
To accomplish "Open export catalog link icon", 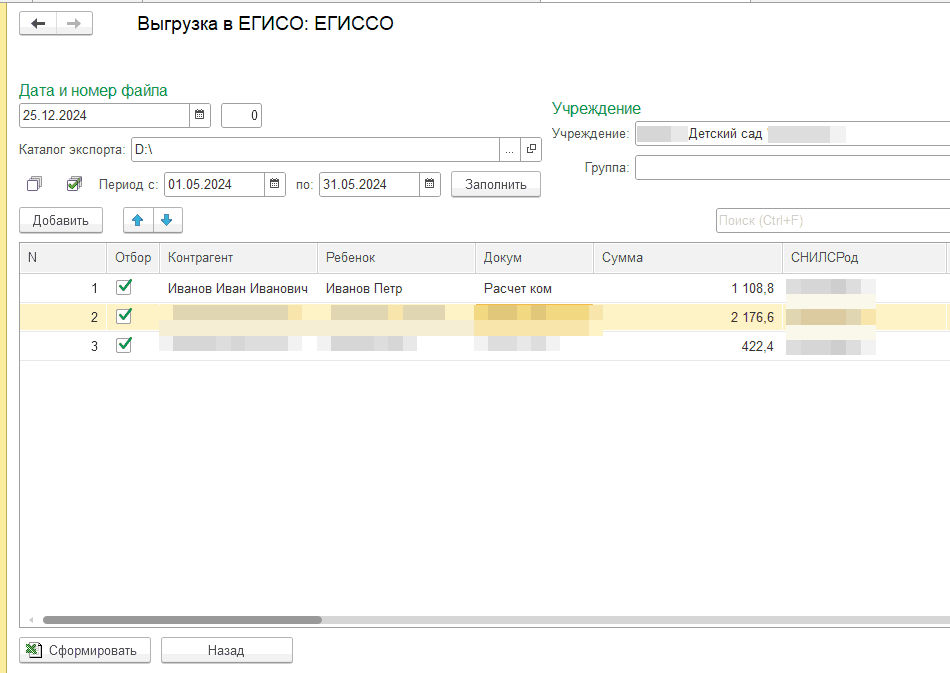I will [x=531, y=150].
